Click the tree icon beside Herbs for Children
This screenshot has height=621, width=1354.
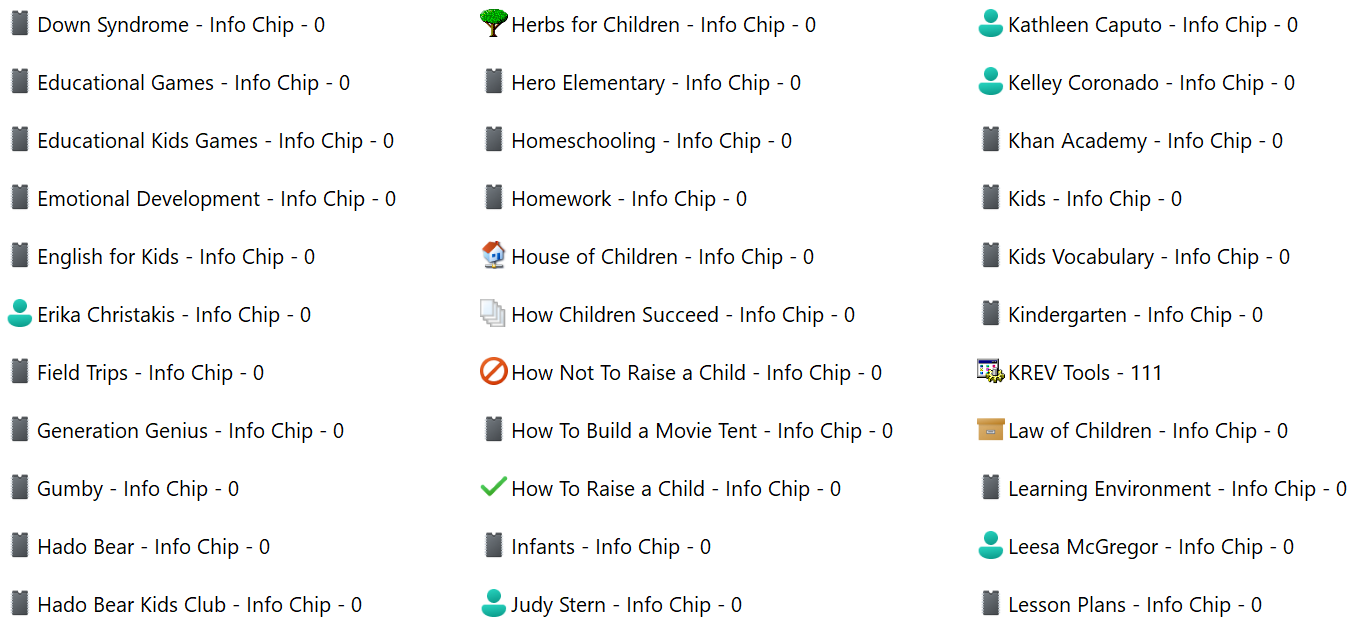[x=493, y=23]
